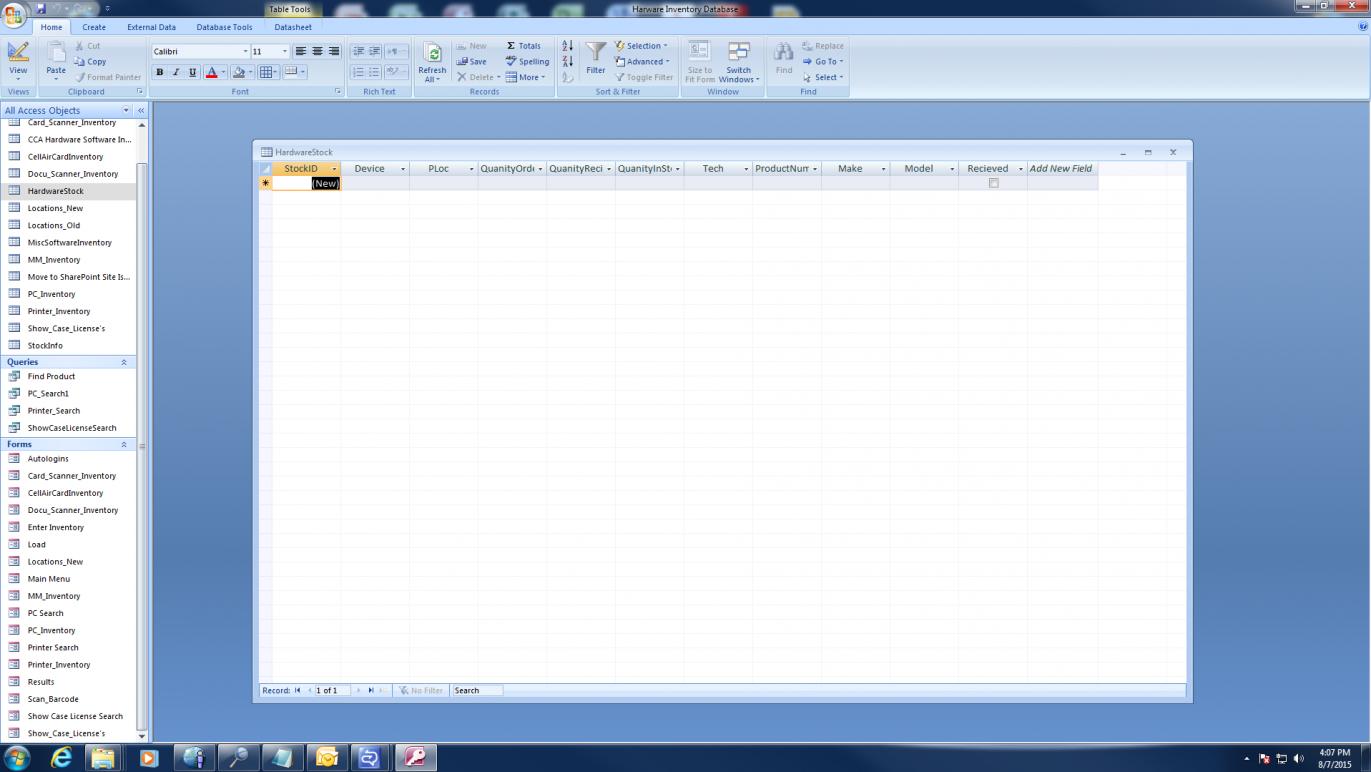Screen dimensions: 1371x772
Task: Switch to the Home ribbon tab
Action: point(51,27)
